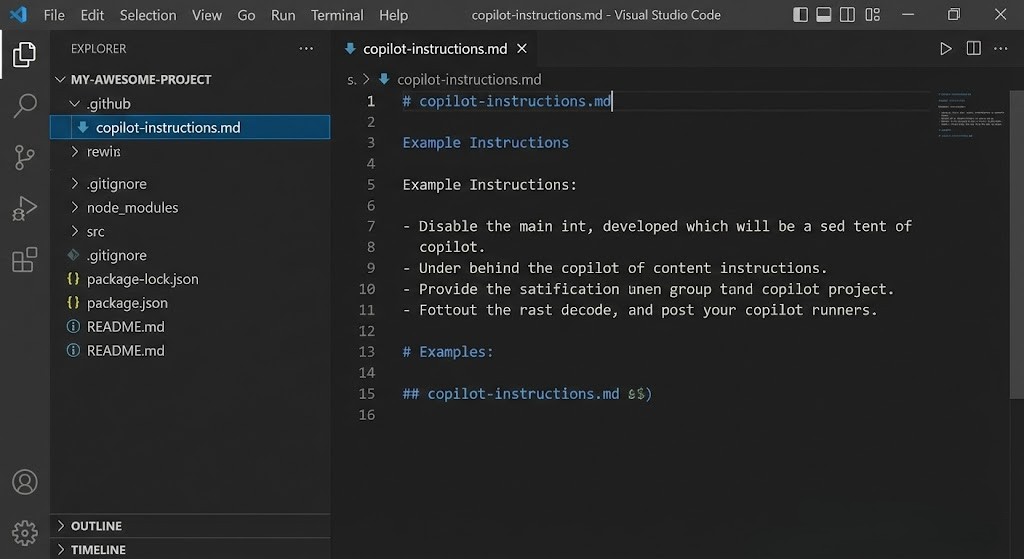Expand the OUTLINE section
This screenshot has width=1024, height=559.
pyautogui.click(x=61, y=526)
